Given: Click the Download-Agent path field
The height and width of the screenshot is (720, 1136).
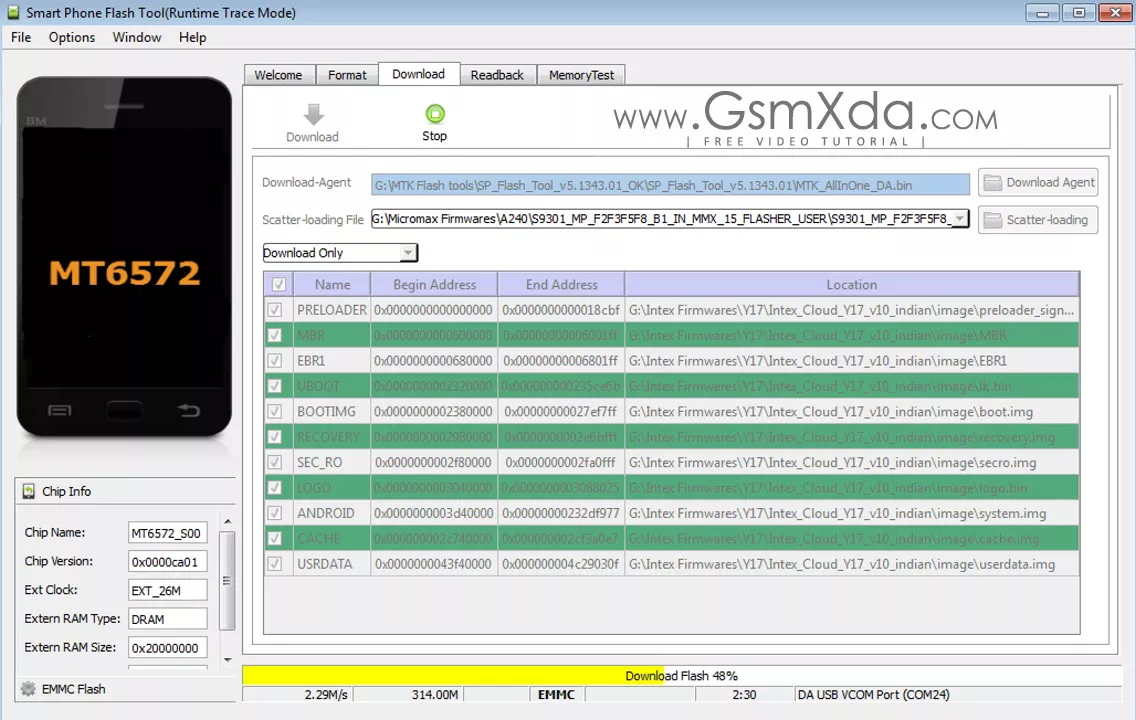Looking at the screenshot, I should pos(670,185).
